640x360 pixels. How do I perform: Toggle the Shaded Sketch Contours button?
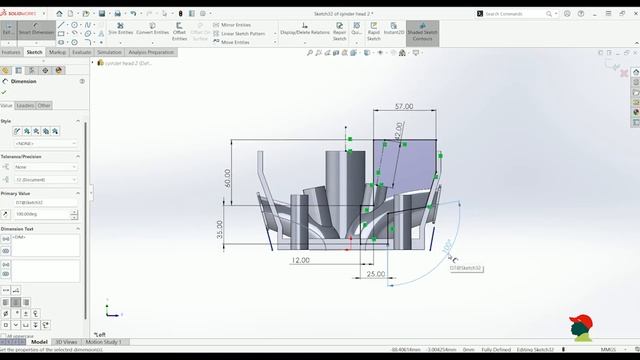[422, 32]
